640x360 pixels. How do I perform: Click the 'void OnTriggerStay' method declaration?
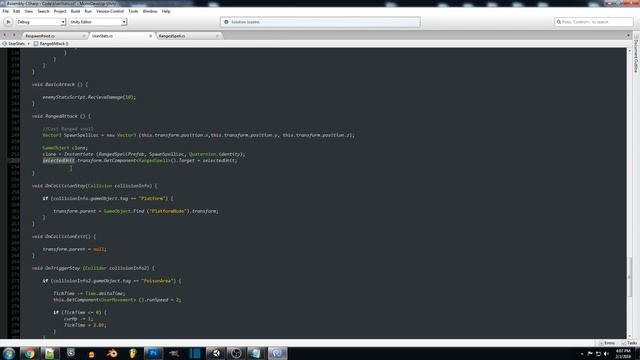pyautogui.click(x=93, y=268)
